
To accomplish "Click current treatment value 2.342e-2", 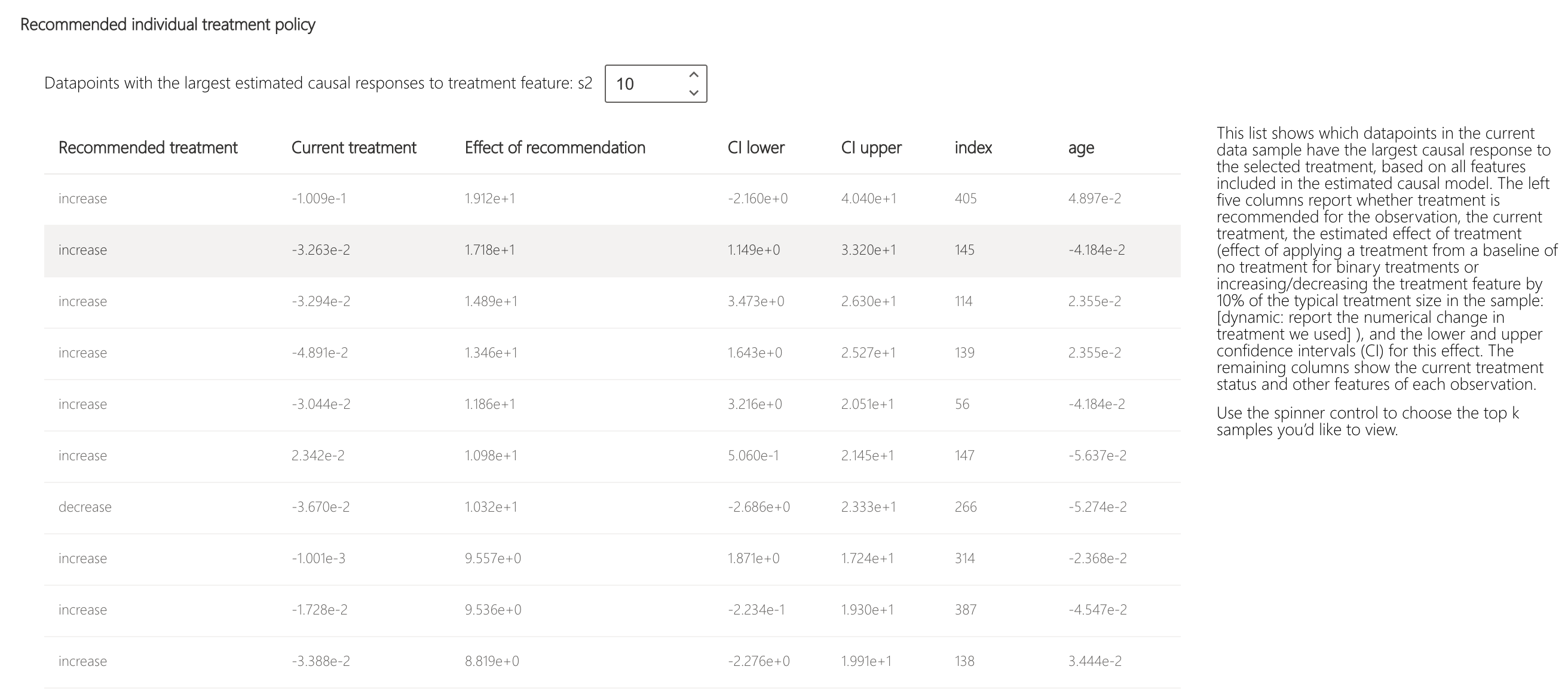I will [x=318, y=456].
